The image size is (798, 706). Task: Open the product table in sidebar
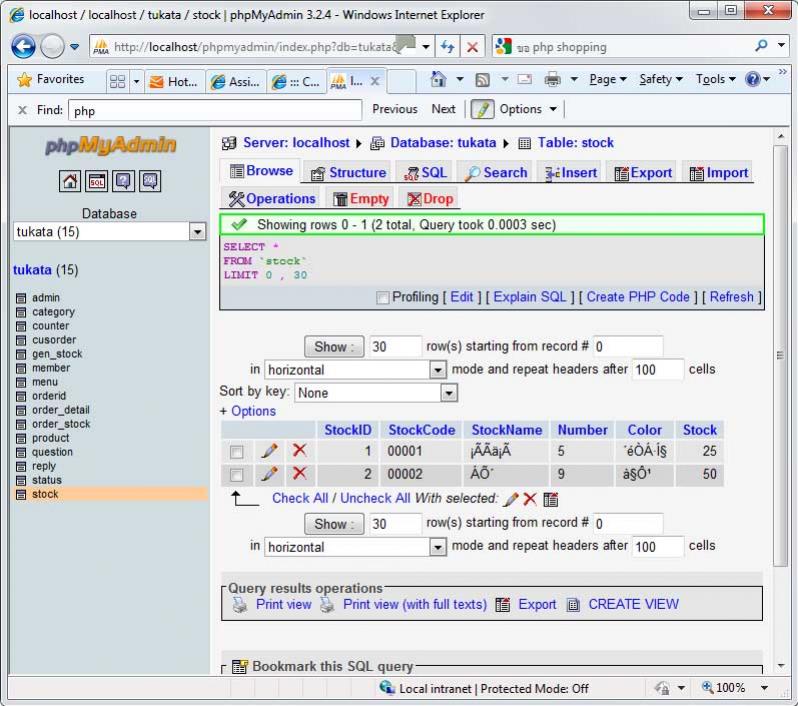point(50,438)
